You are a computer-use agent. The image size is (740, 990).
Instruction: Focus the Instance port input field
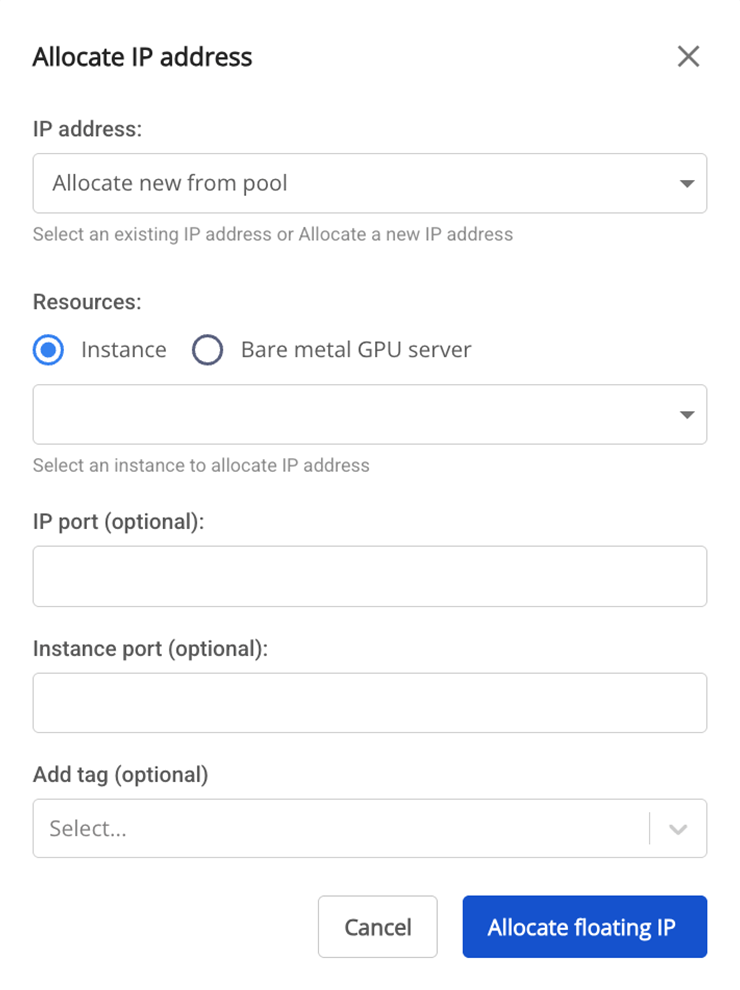(369, 703)
